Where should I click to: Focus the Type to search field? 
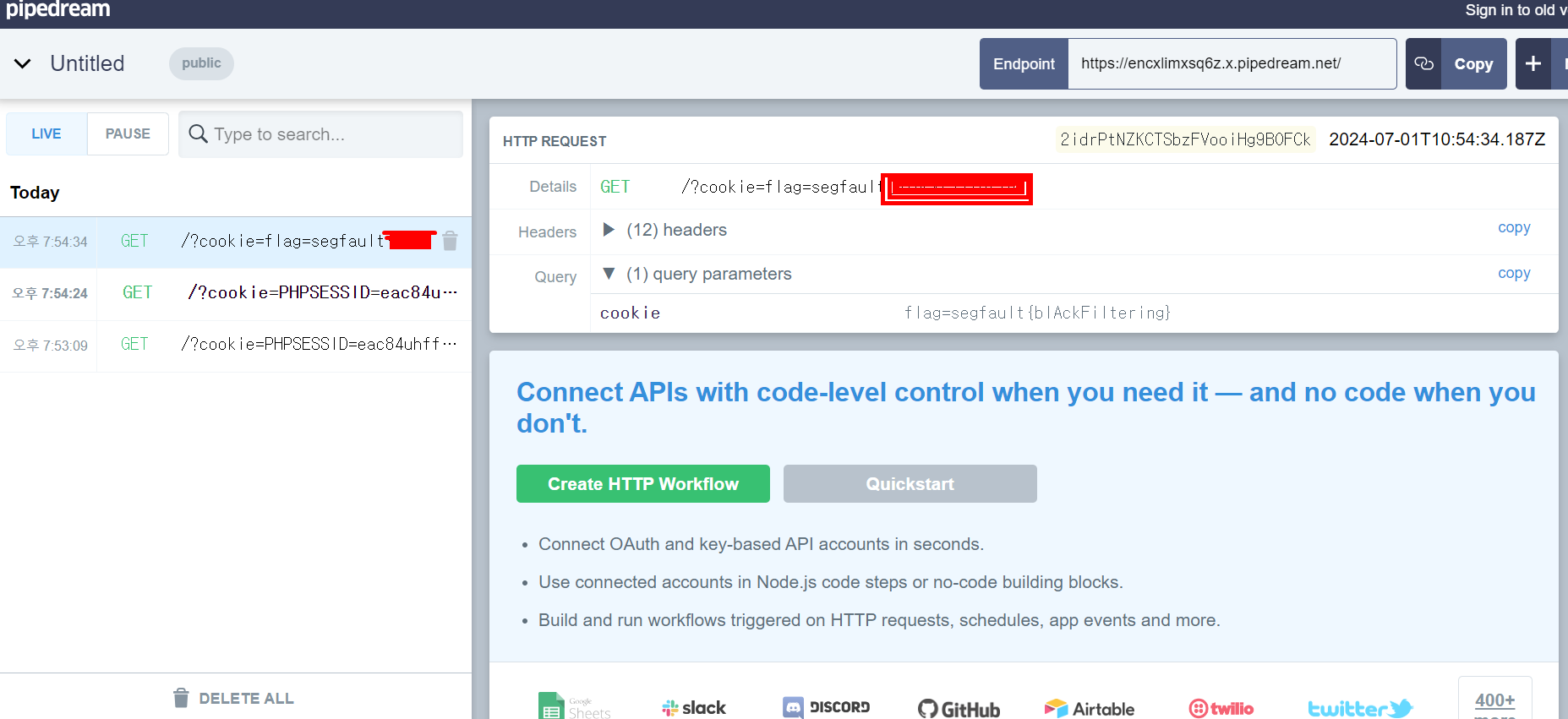(x=320, y=133)
